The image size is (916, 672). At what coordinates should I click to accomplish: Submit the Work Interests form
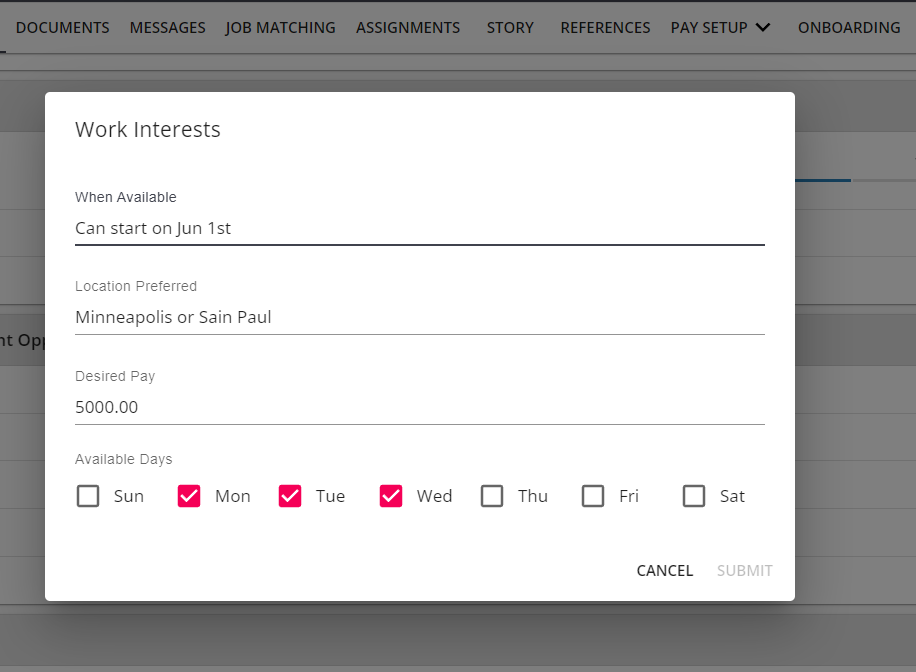[745, 570]
